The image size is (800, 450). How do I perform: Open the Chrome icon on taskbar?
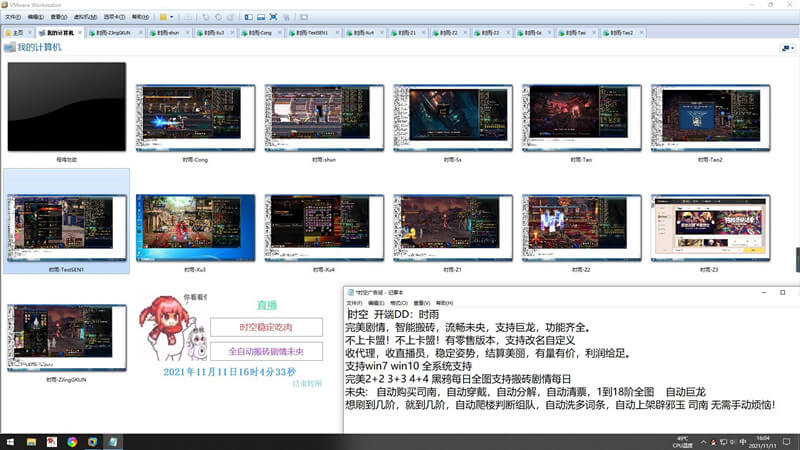pos(72,442)
